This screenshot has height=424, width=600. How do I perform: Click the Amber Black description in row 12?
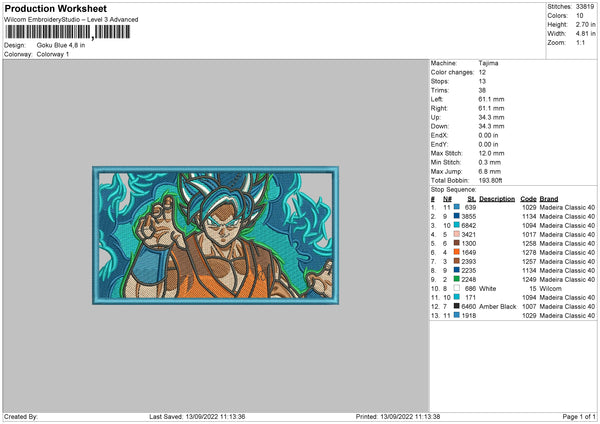click(497, 307)
